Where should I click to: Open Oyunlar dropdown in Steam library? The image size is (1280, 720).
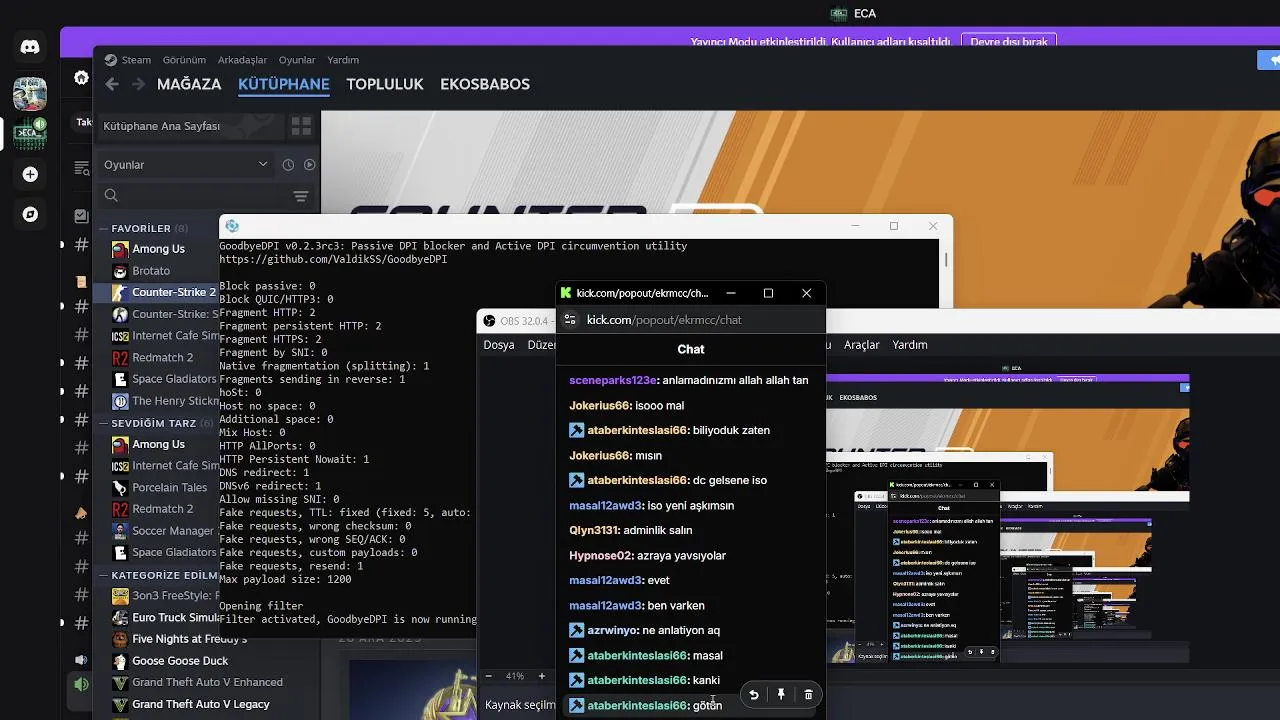point(186,165)
